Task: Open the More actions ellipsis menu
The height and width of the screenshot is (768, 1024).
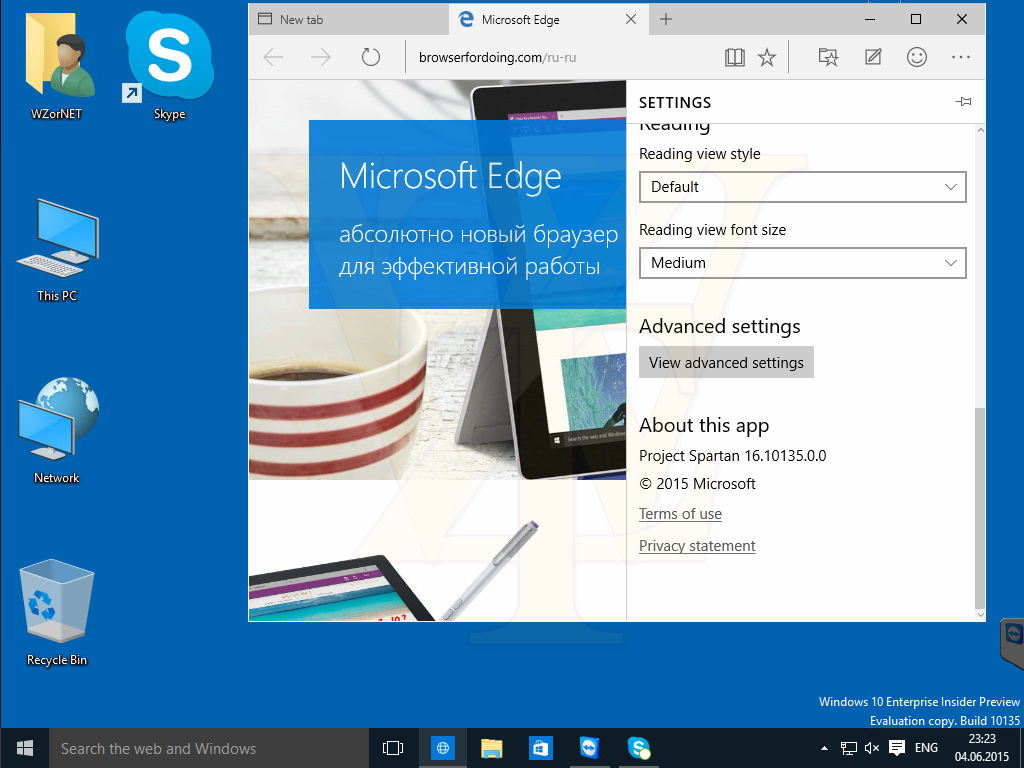Action: point(961,57)
